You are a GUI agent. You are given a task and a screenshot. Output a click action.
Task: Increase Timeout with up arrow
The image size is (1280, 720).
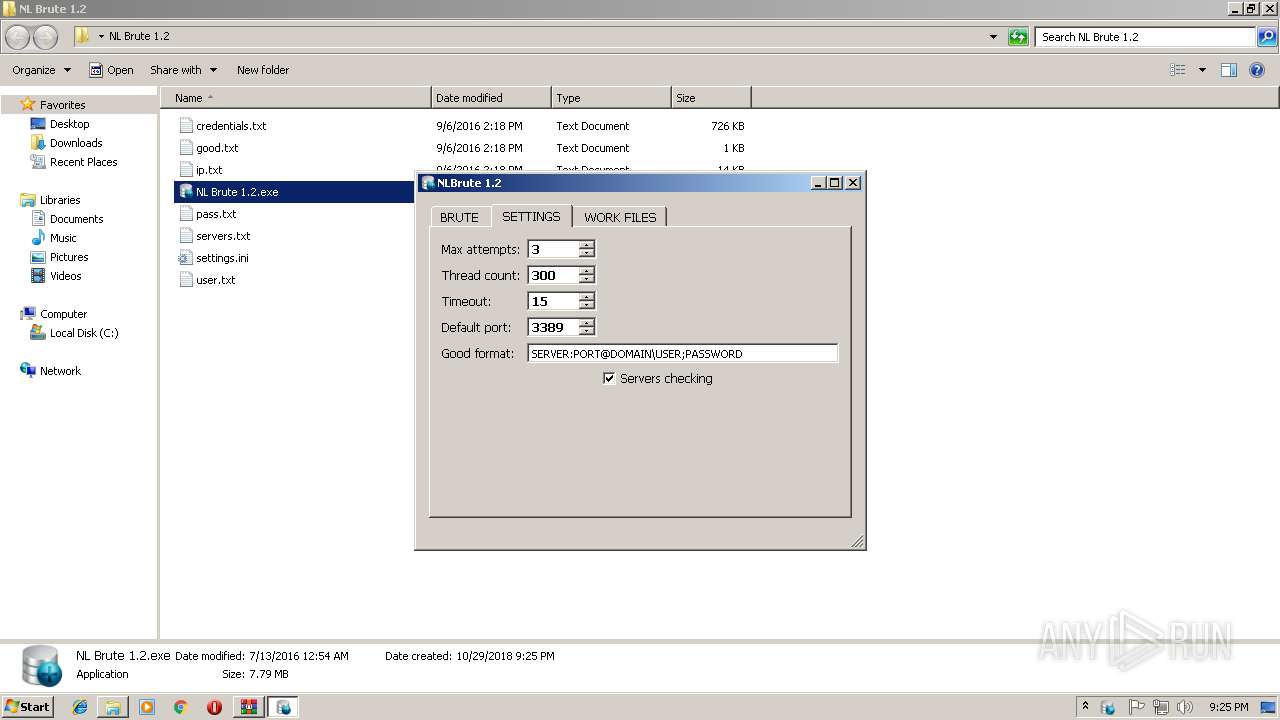point(587,297)
